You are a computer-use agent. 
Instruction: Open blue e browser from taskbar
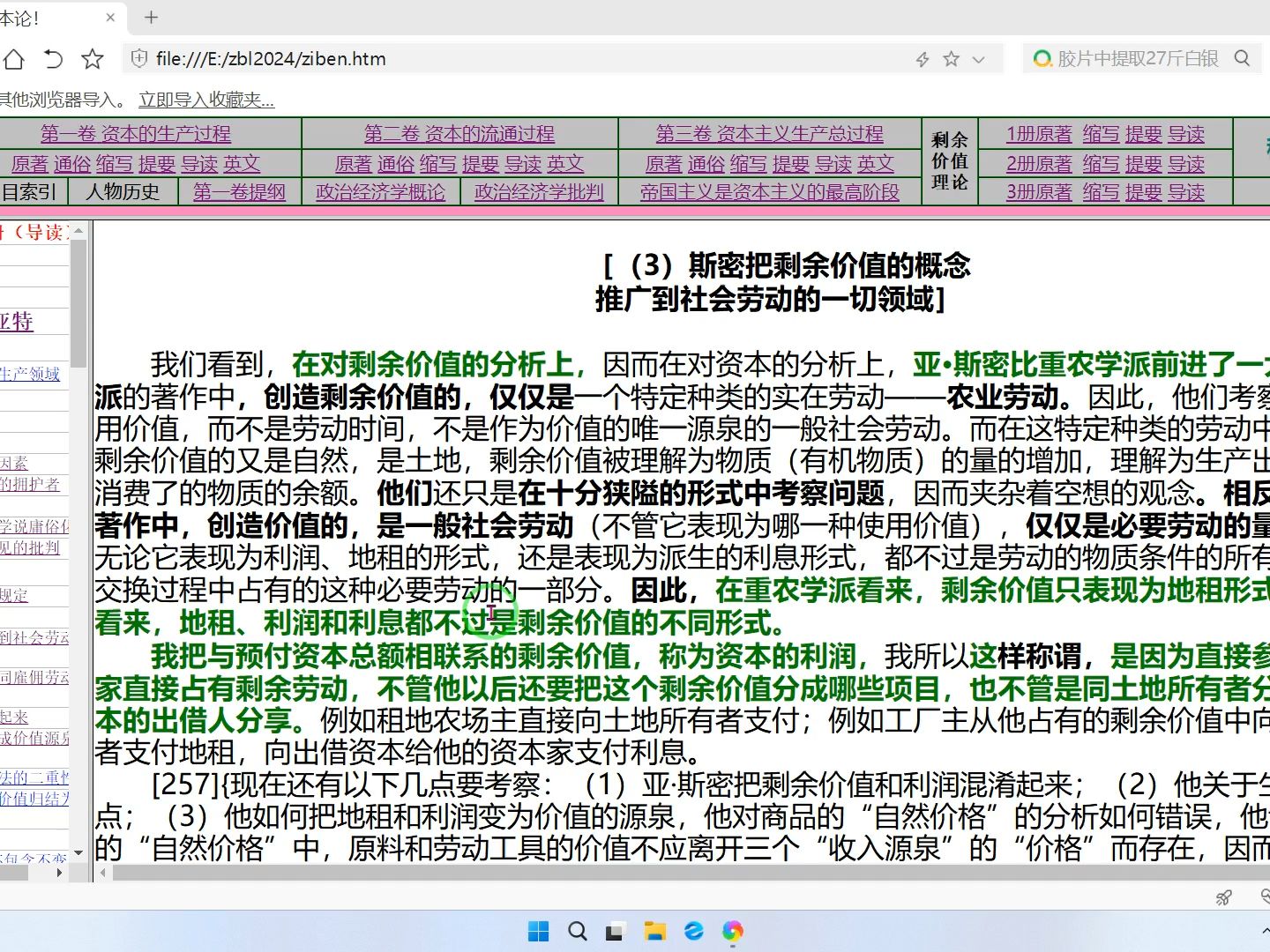pyautogui.click(x=693, y=931)
